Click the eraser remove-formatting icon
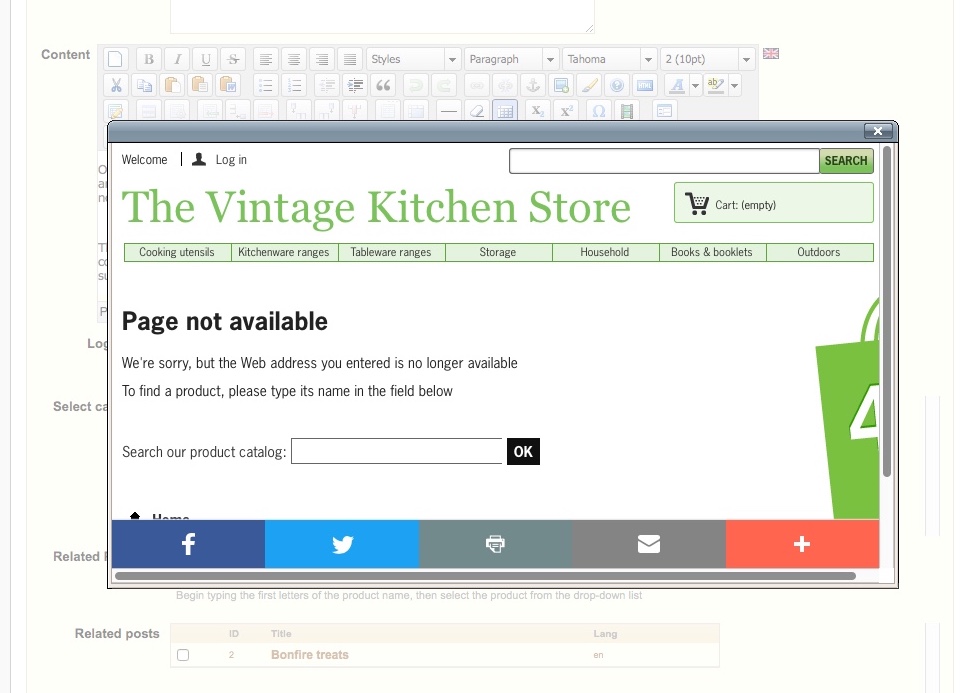The height and width of the screenshot is (693, 968). click(x=477, y=111)
